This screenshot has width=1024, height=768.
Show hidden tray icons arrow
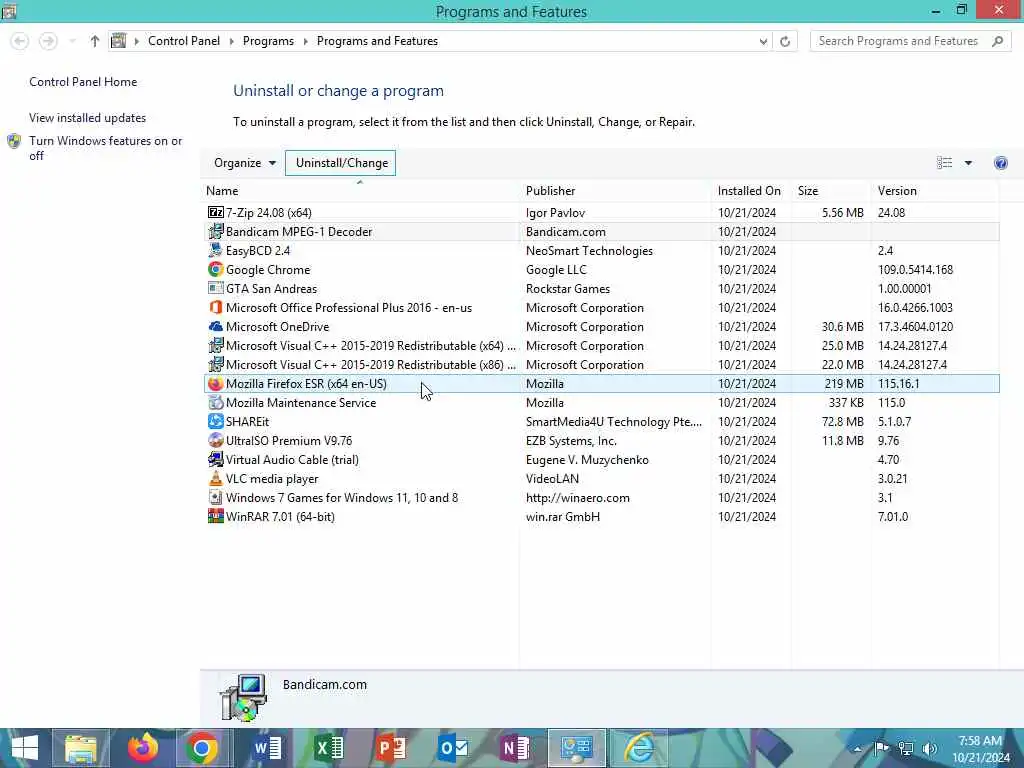click(x=857, y=748)
